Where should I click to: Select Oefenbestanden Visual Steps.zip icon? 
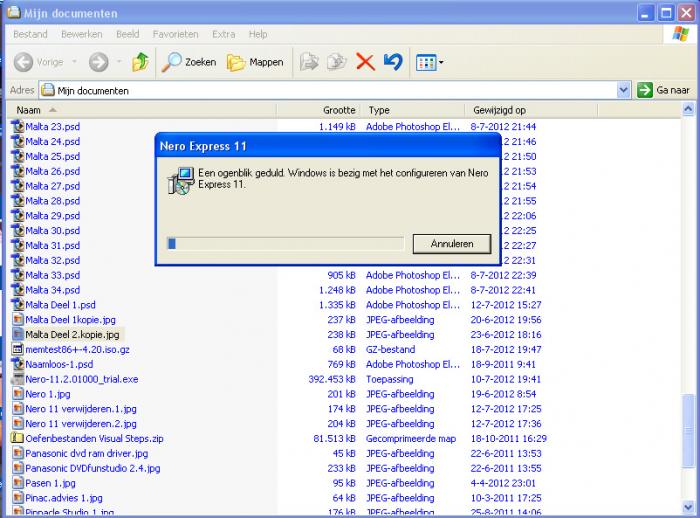(x=18, y=439)
